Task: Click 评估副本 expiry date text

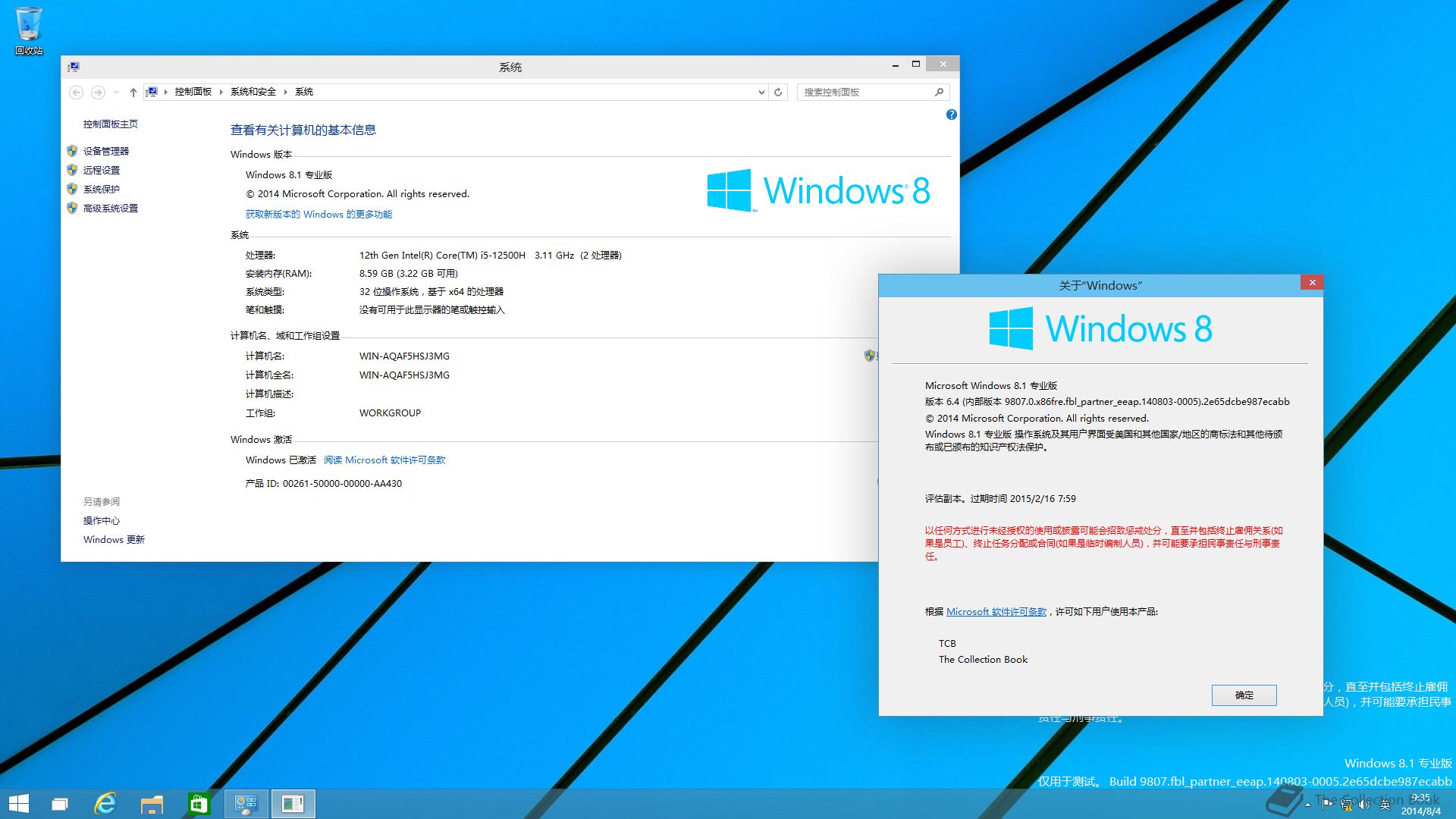Action: [x=1000, y=498]
